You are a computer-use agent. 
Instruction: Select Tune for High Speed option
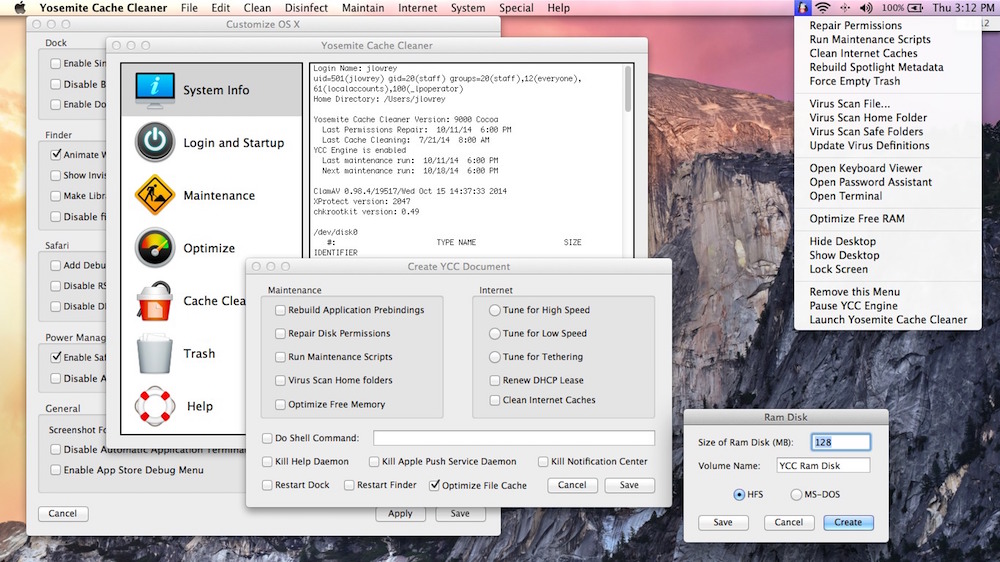click(495, 310)
